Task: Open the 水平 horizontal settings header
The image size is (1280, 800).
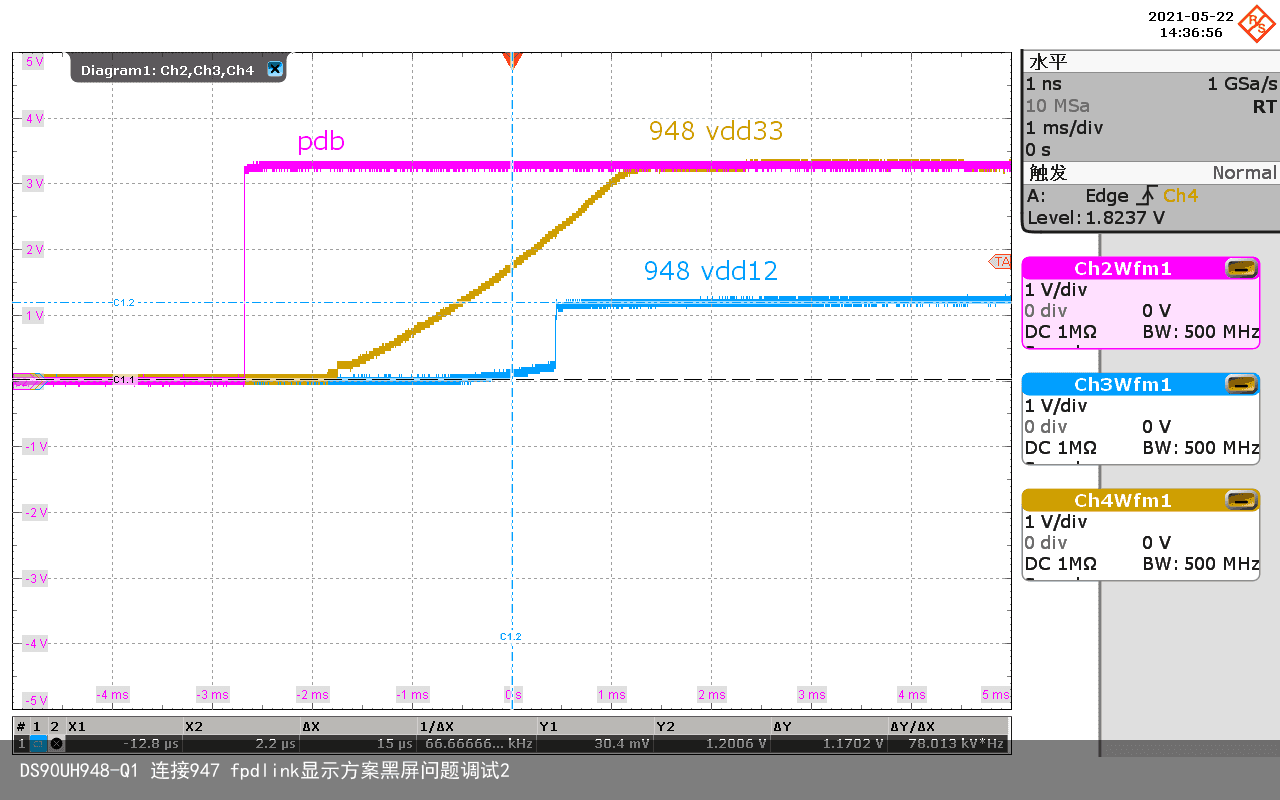Action: click(1150, 62)
